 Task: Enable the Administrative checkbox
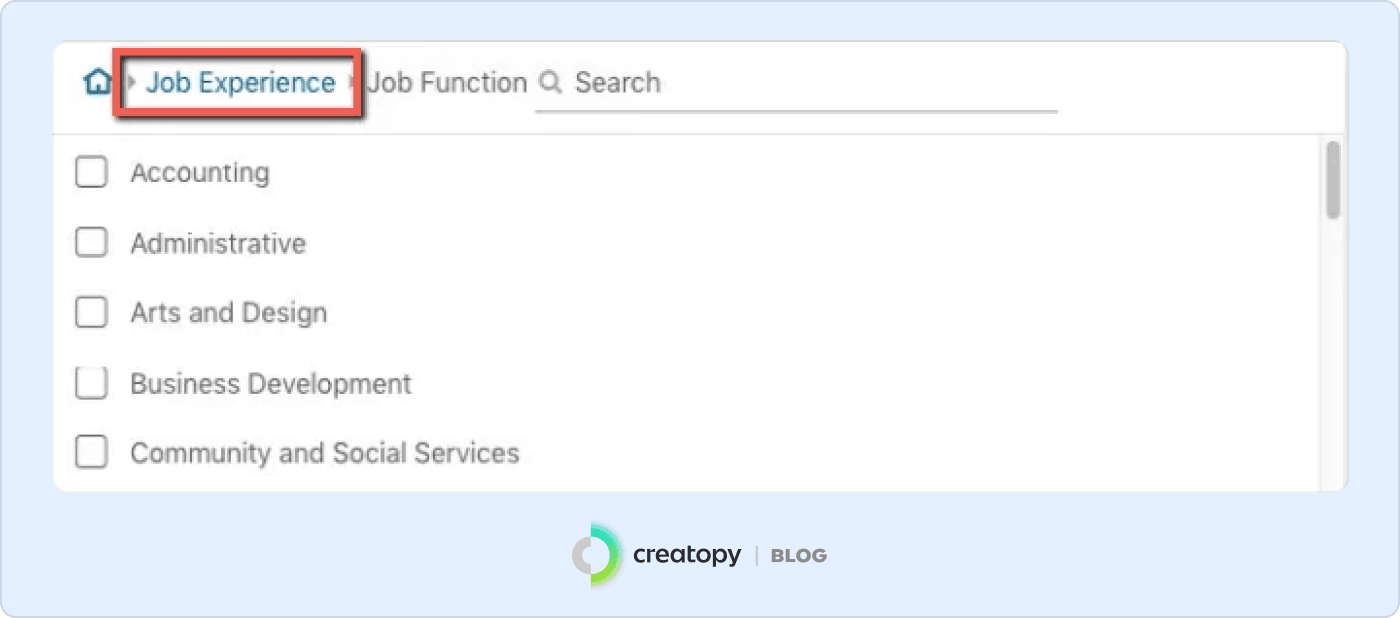[92, 243]
